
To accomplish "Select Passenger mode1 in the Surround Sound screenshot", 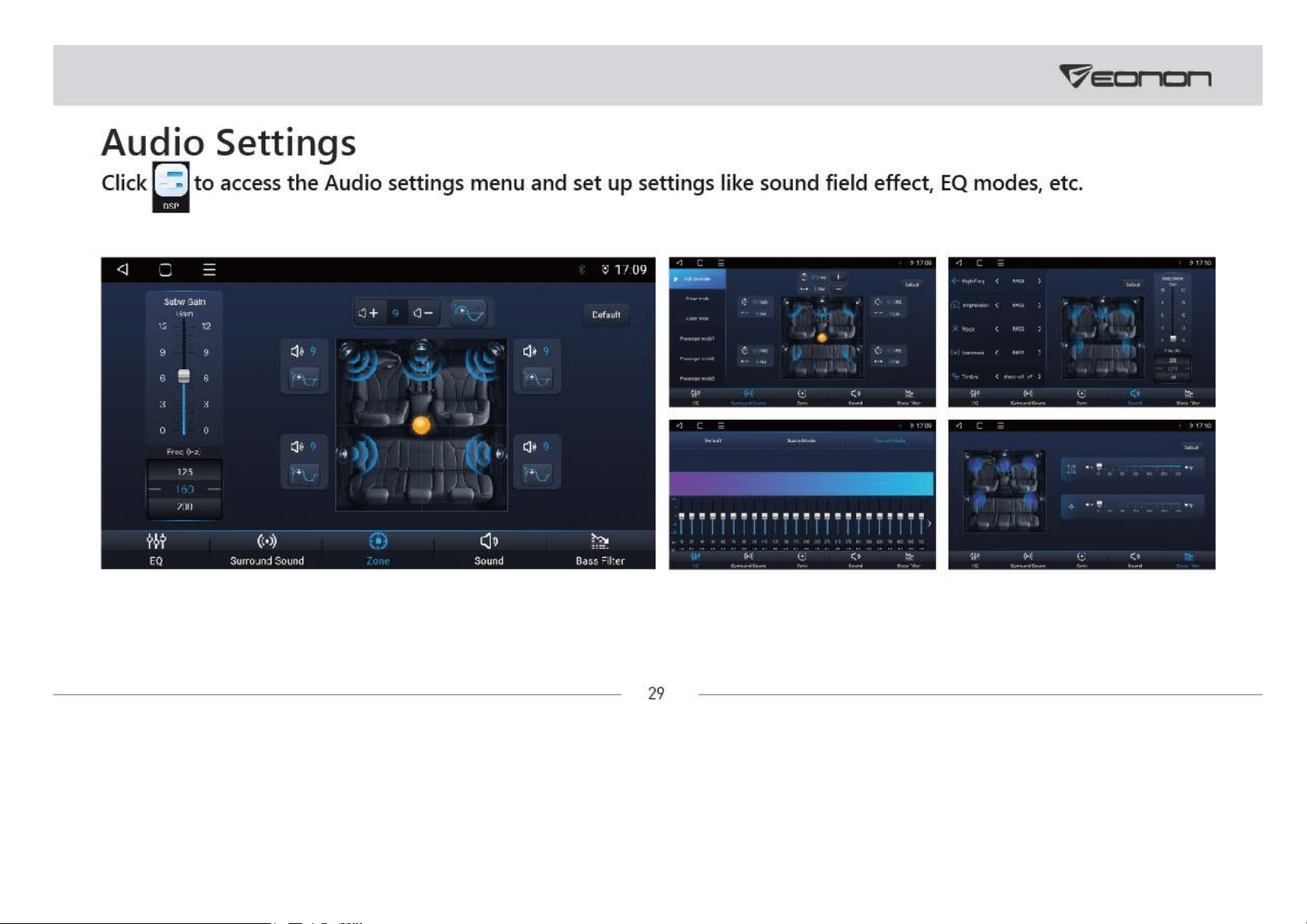I will 697,339.
